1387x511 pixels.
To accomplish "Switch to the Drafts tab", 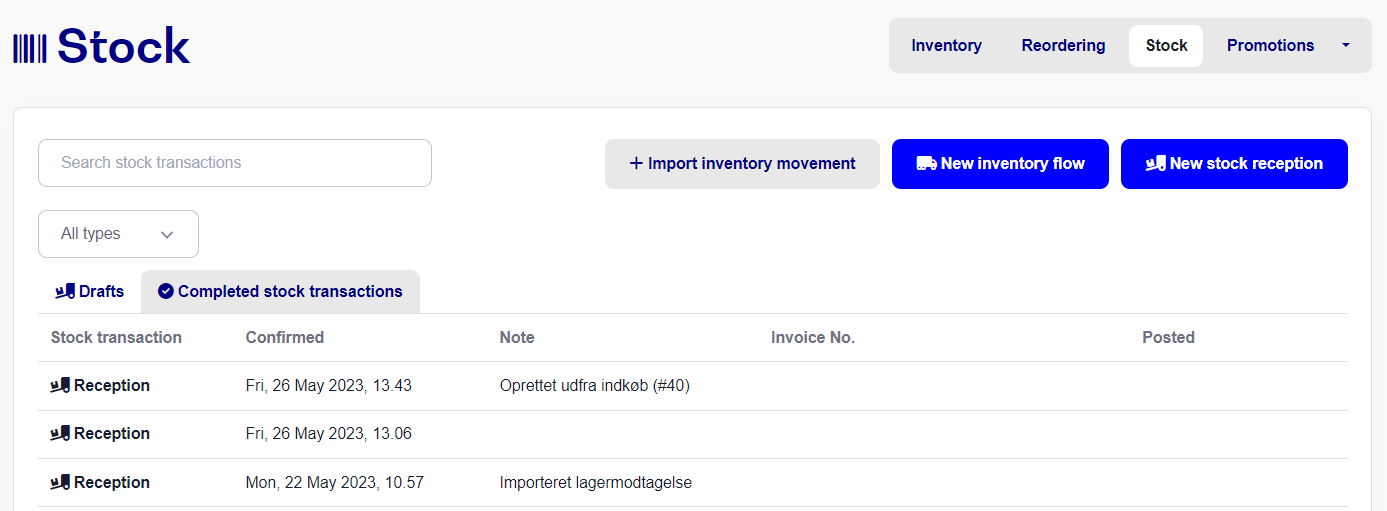I will 89,291.
